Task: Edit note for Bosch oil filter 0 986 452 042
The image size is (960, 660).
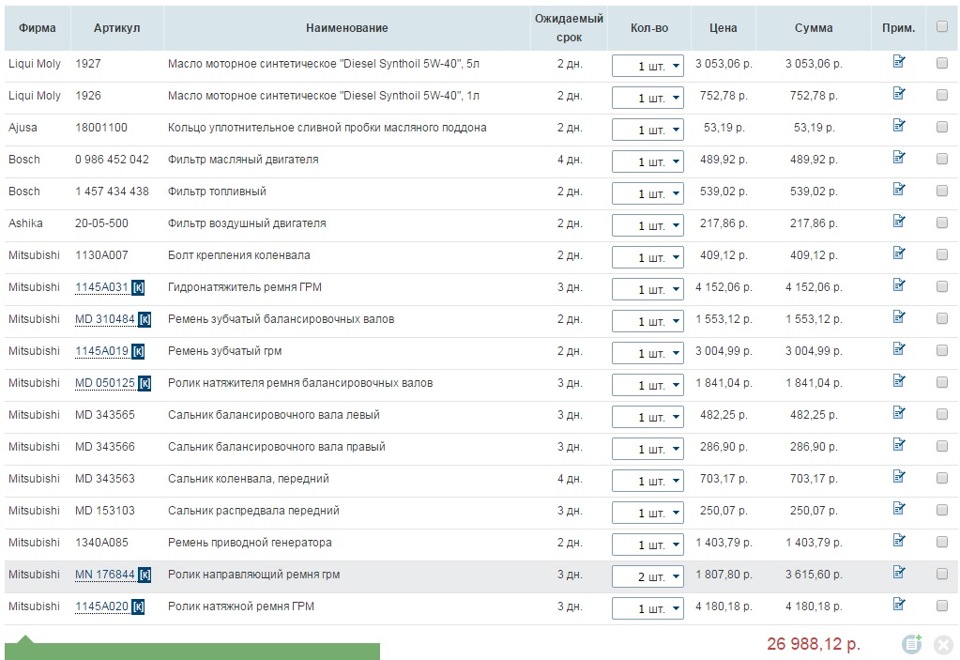Action: (x=898, y=158)
